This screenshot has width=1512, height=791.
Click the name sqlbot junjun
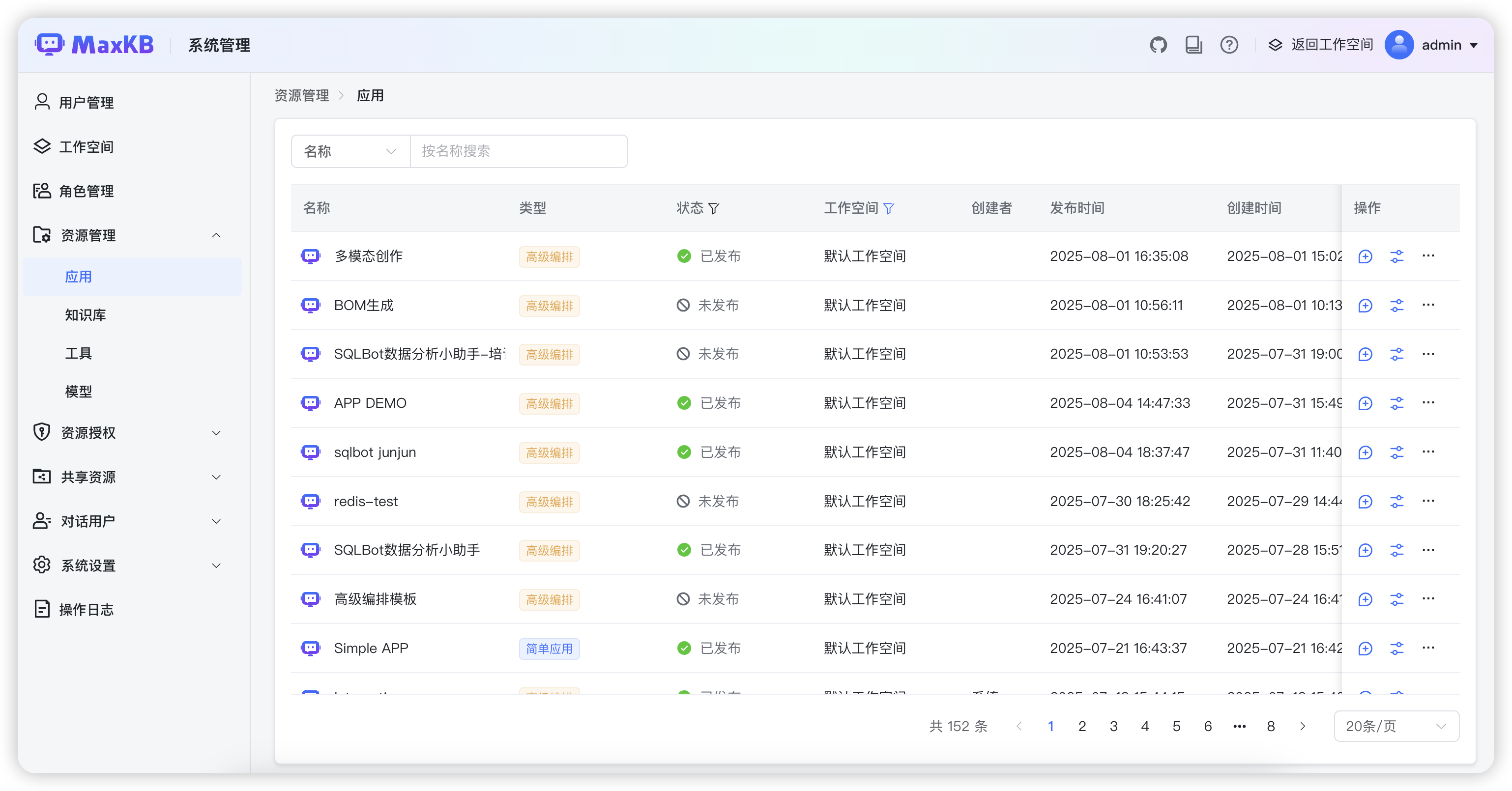[375, 452]
